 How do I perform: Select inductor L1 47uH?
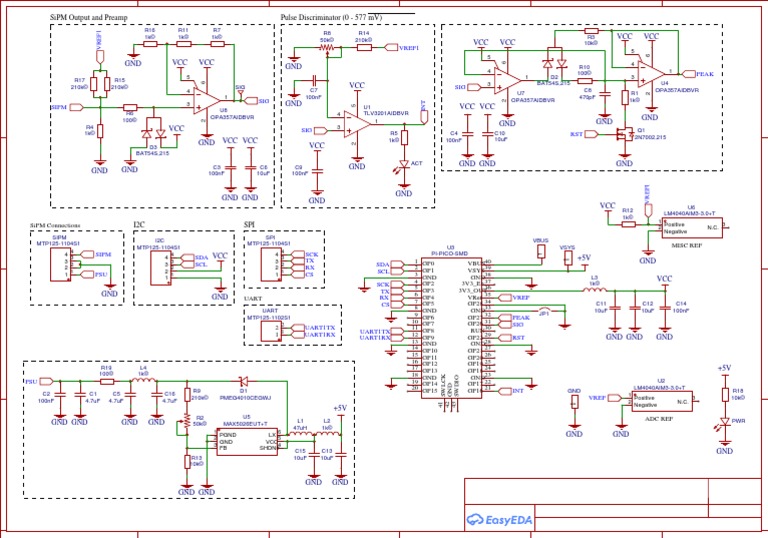(x=300, y=434)
